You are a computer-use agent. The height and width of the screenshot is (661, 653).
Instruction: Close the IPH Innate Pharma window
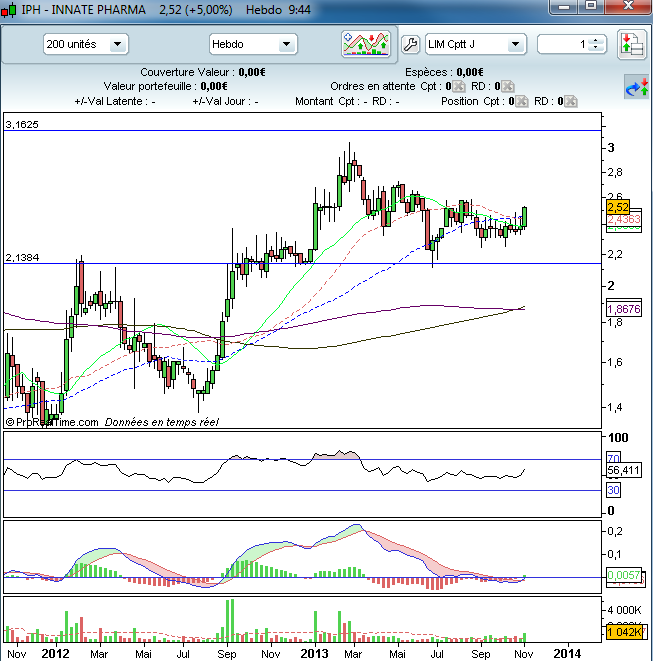[x=628, y=6]
